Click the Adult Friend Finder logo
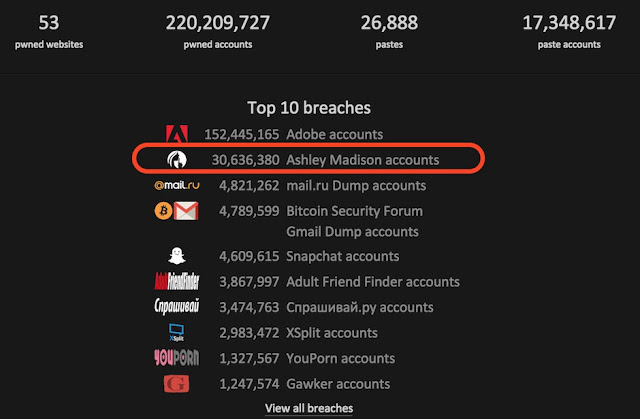 (x=177, y=282)
